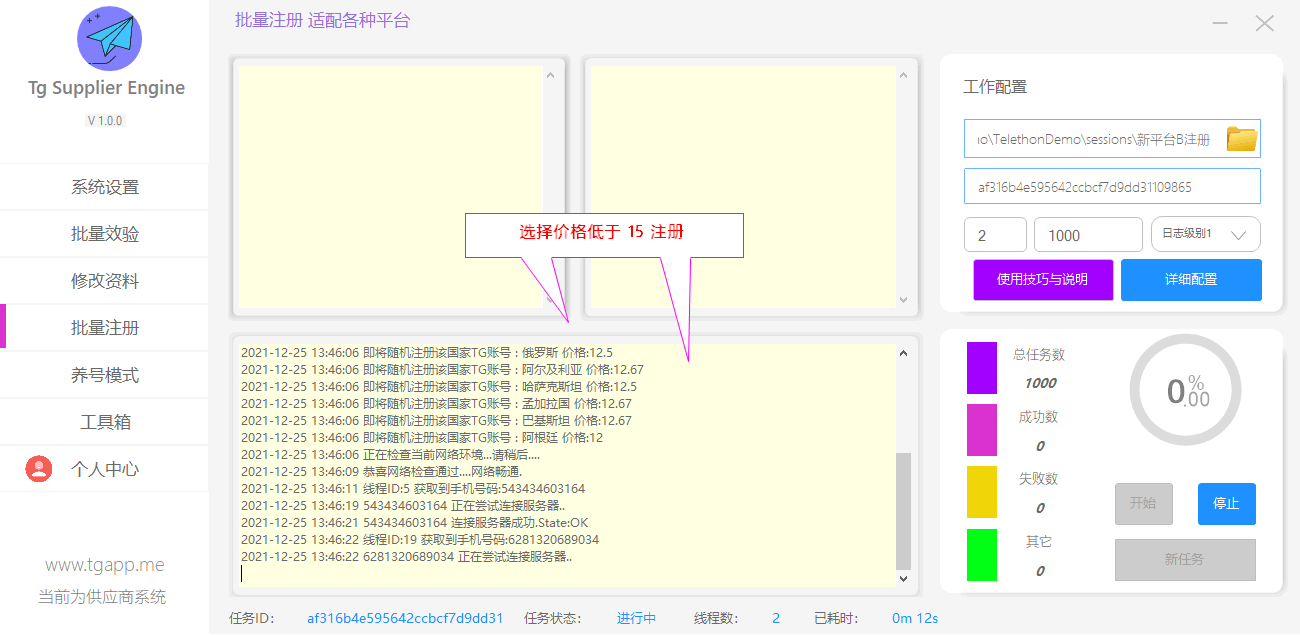Stop the task with 停止 button
The height and width of the screenshot is (635, 1300).
[1226, 504]
